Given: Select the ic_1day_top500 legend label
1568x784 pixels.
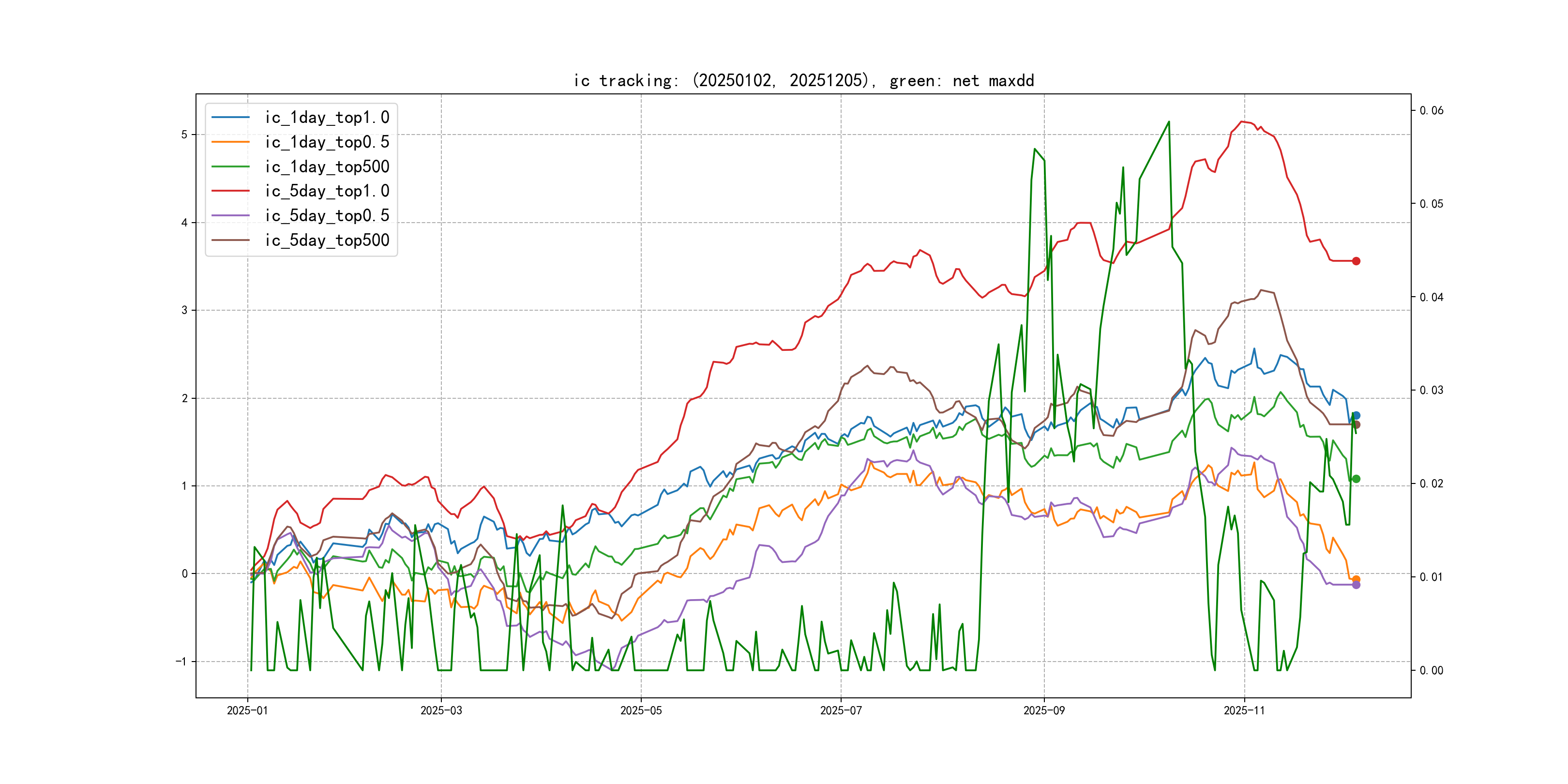Looking at the screenshot, I should point(327,167).
